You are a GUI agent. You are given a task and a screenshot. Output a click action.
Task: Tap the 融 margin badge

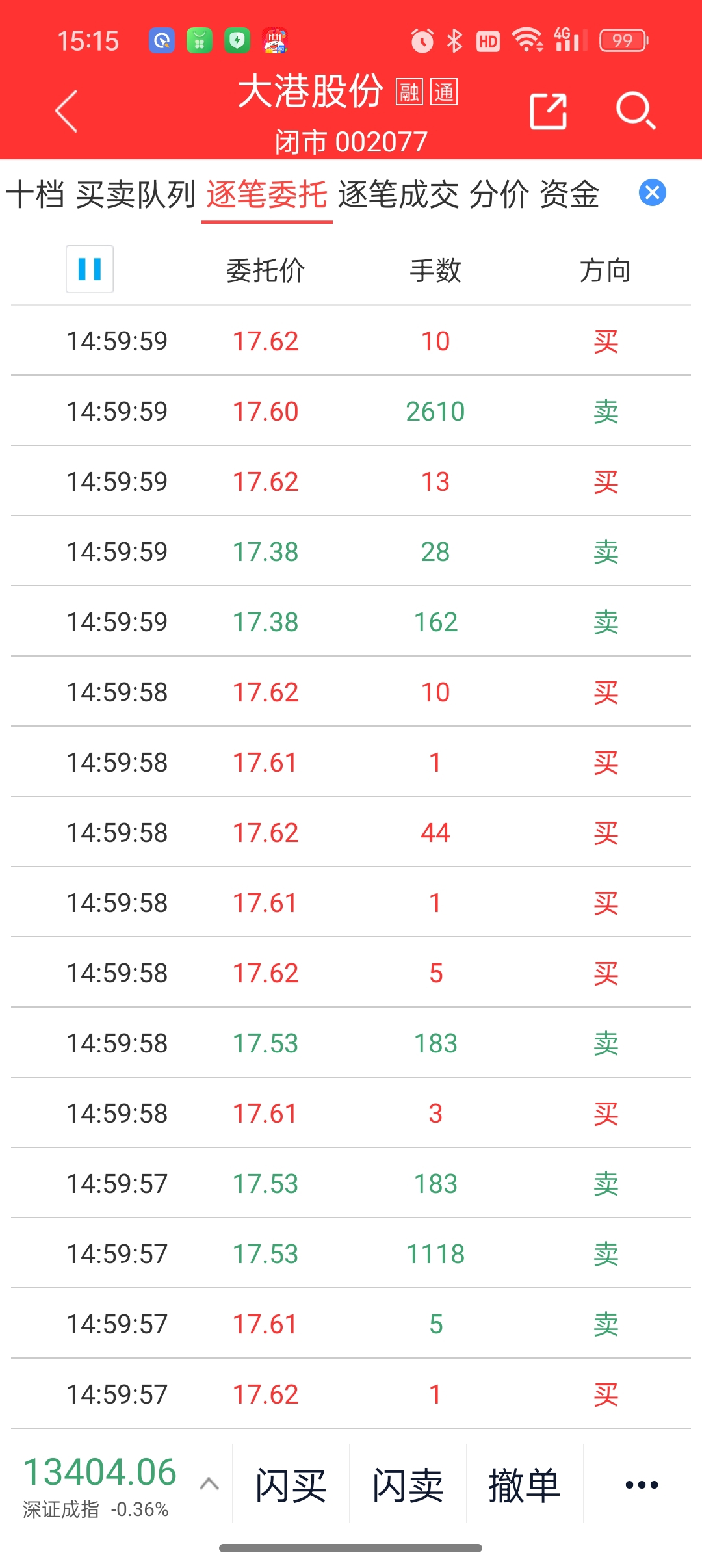(x=409, y=92)
